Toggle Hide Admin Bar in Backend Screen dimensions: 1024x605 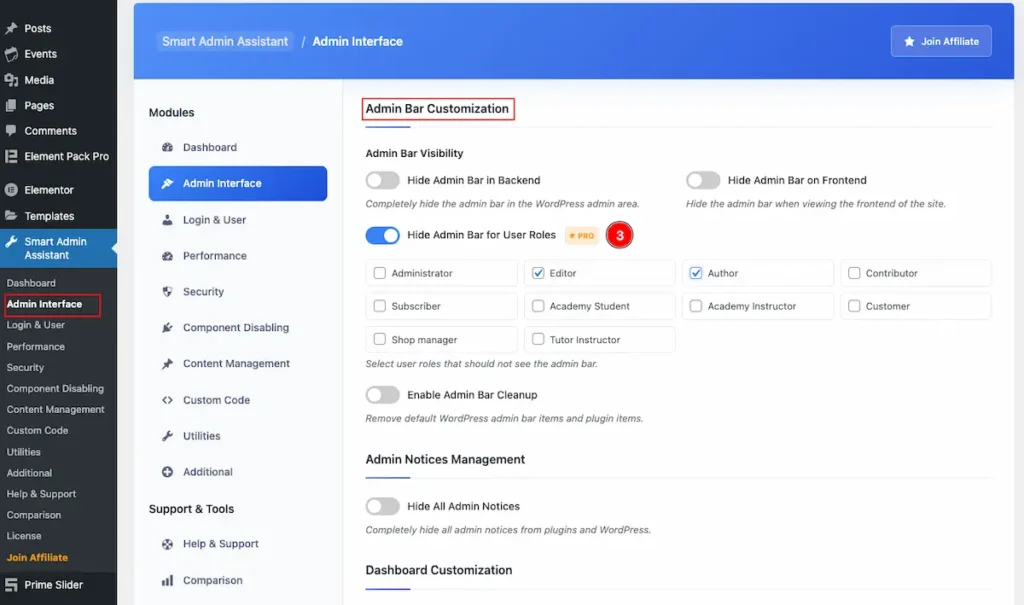point(383,180)
